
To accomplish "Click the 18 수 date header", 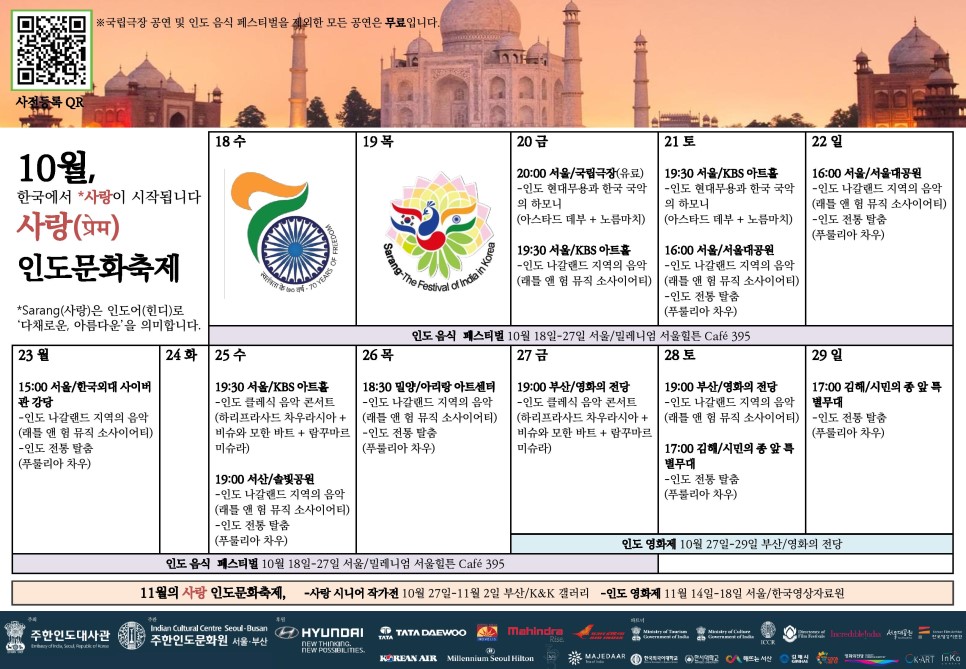I will (x=230, y=142).
